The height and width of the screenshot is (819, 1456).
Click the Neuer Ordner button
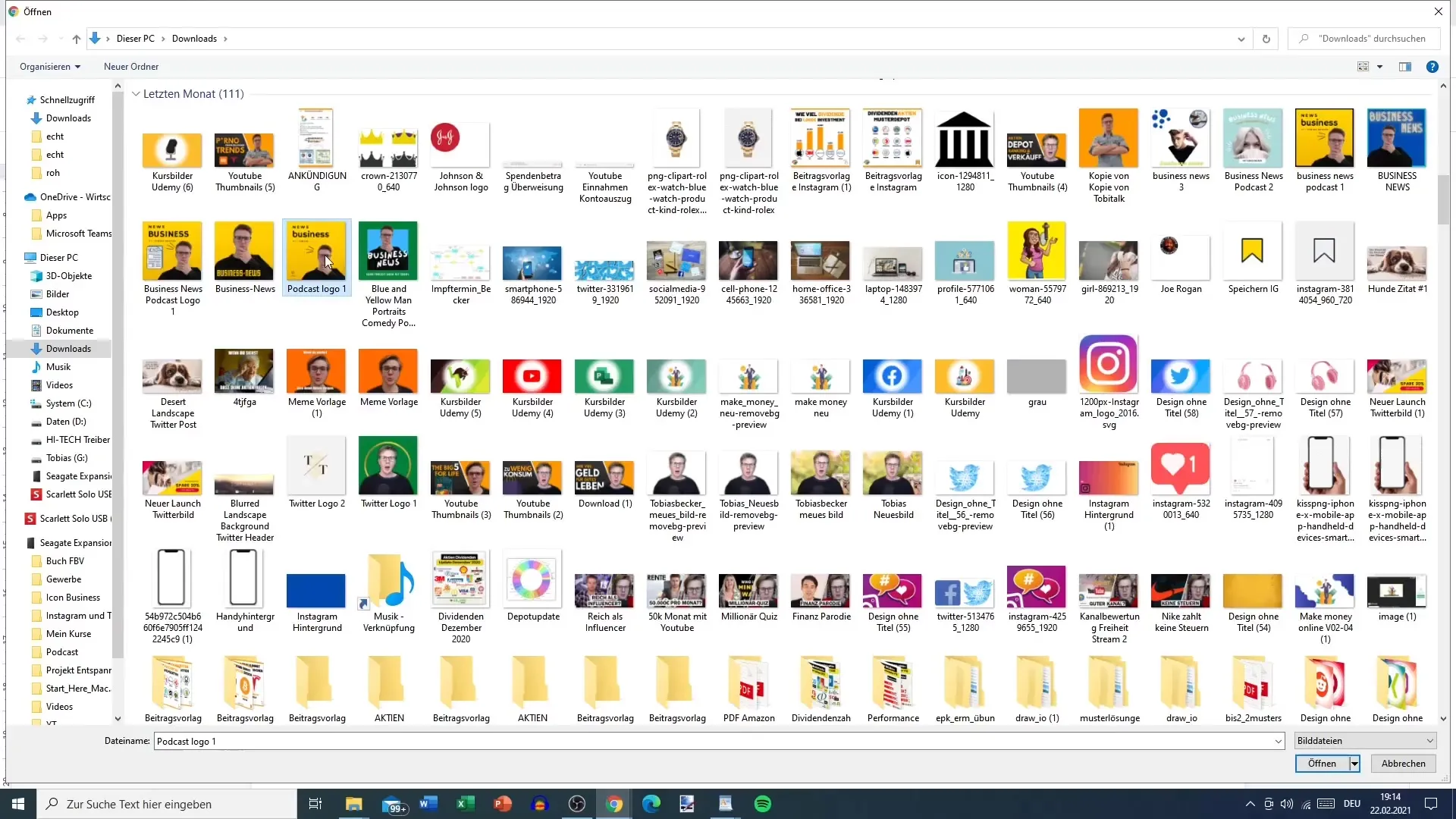click(x=131, y=66)
